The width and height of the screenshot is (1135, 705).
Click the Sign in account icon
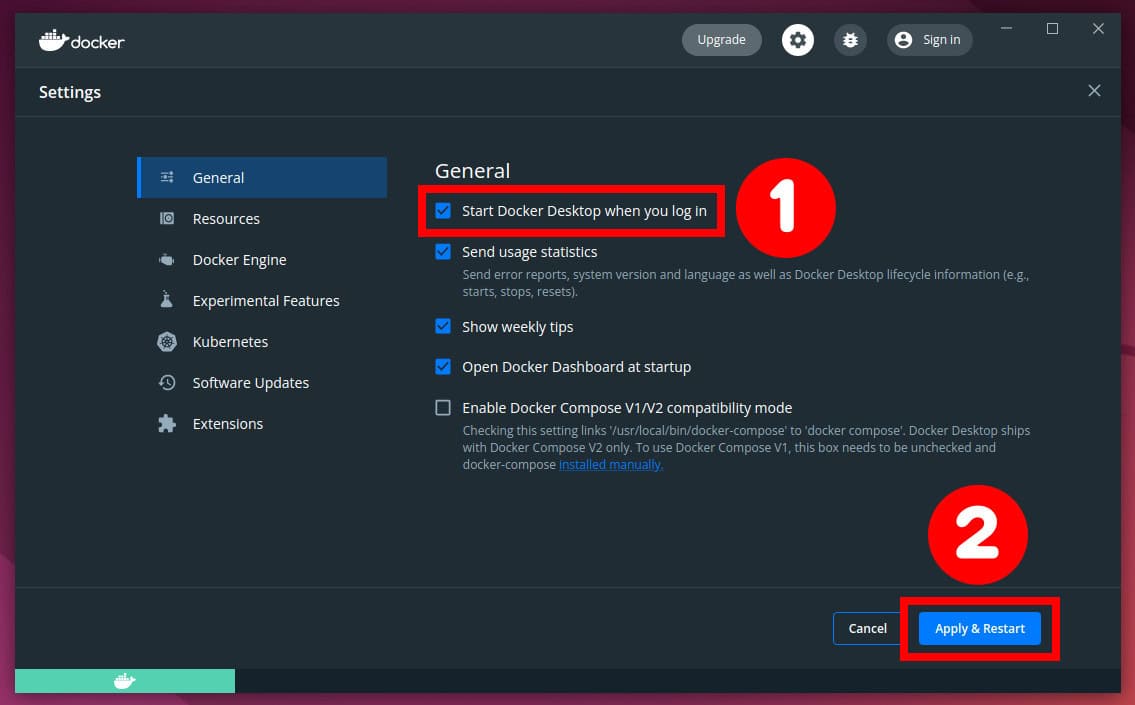tap(903, 40)
